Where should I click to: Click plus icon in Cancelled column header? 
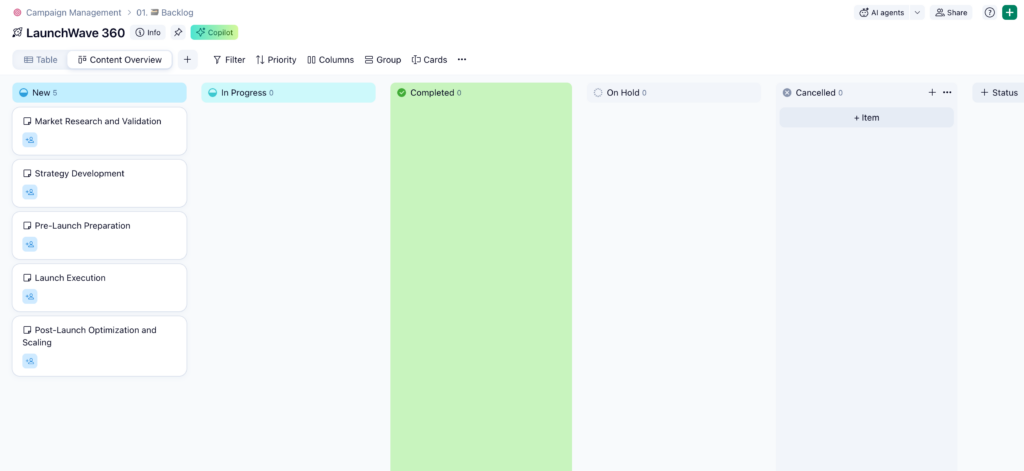[x=932, y=93]
